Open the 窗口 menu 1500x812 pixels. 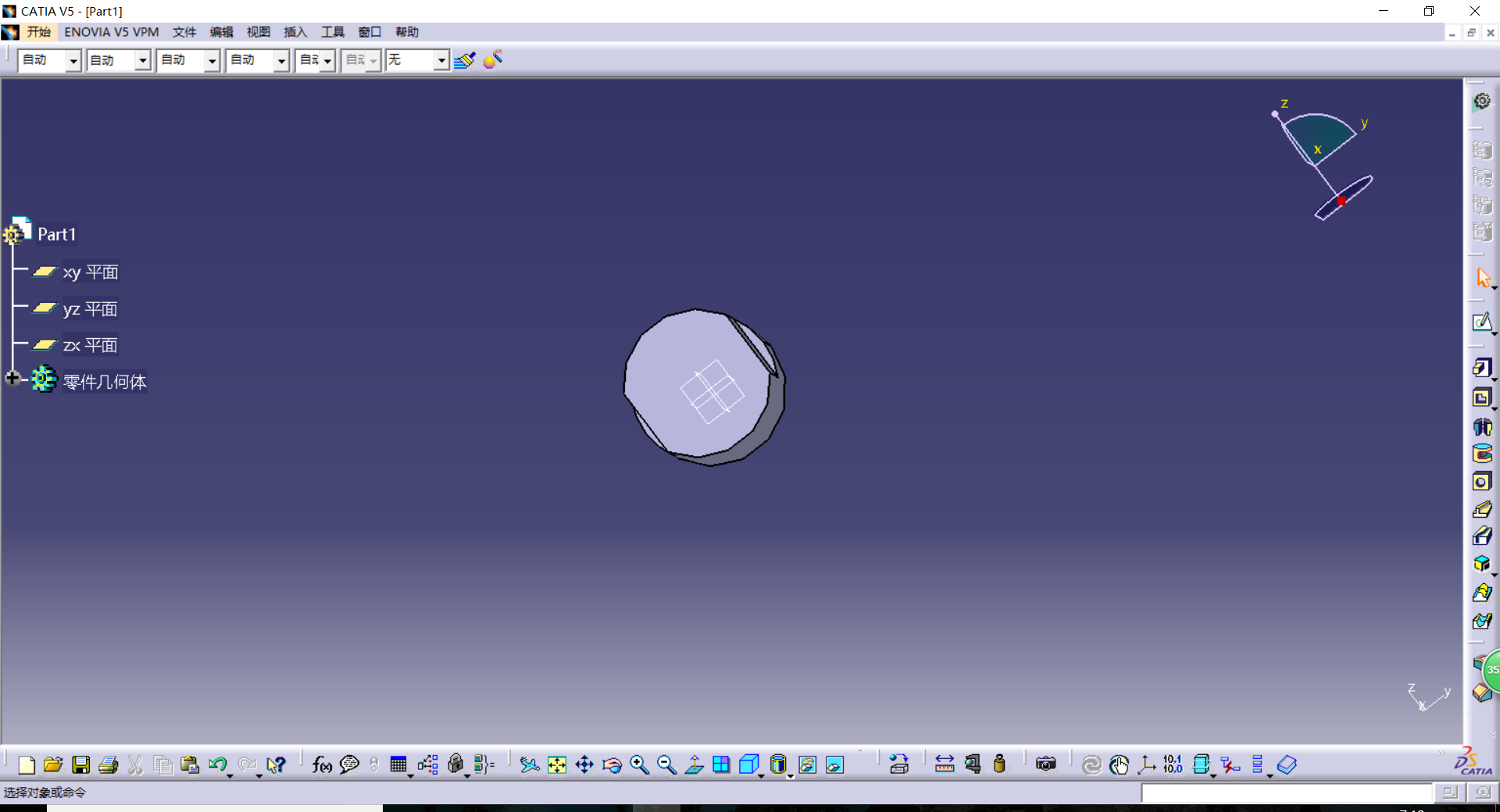pos(370,32)
